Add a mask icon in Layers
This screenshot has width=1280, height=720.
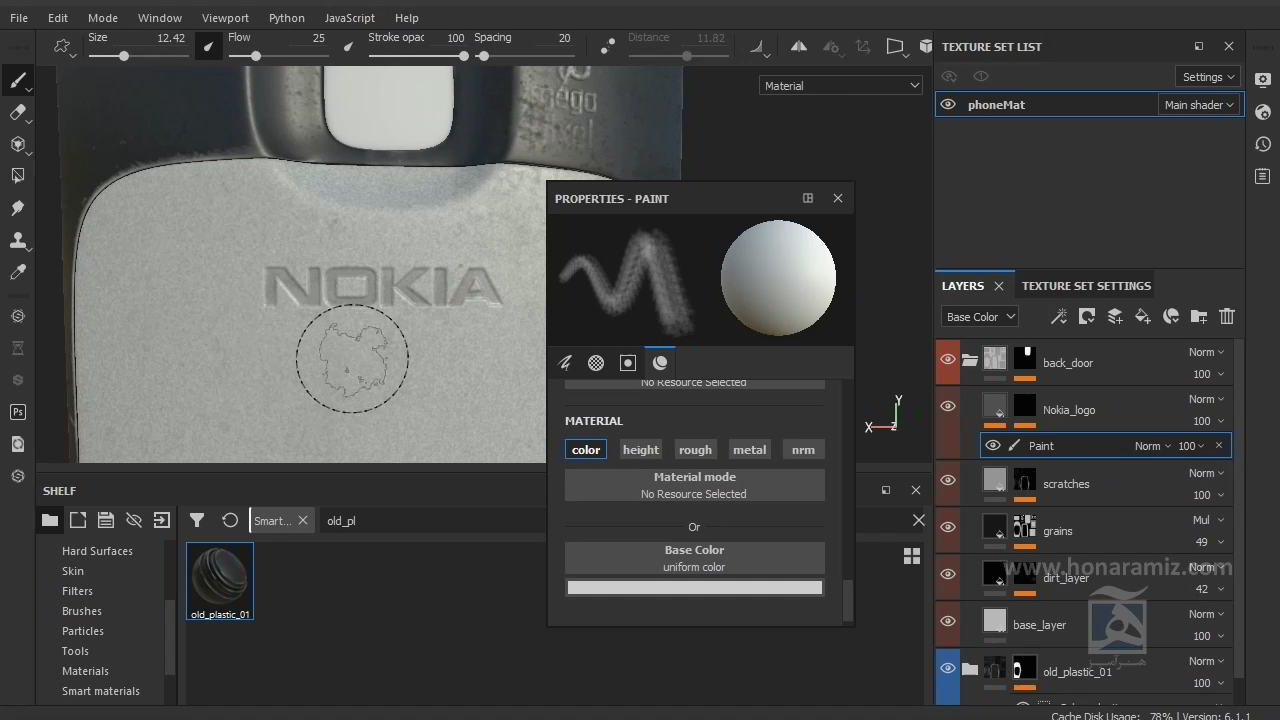click(1087, 316)
